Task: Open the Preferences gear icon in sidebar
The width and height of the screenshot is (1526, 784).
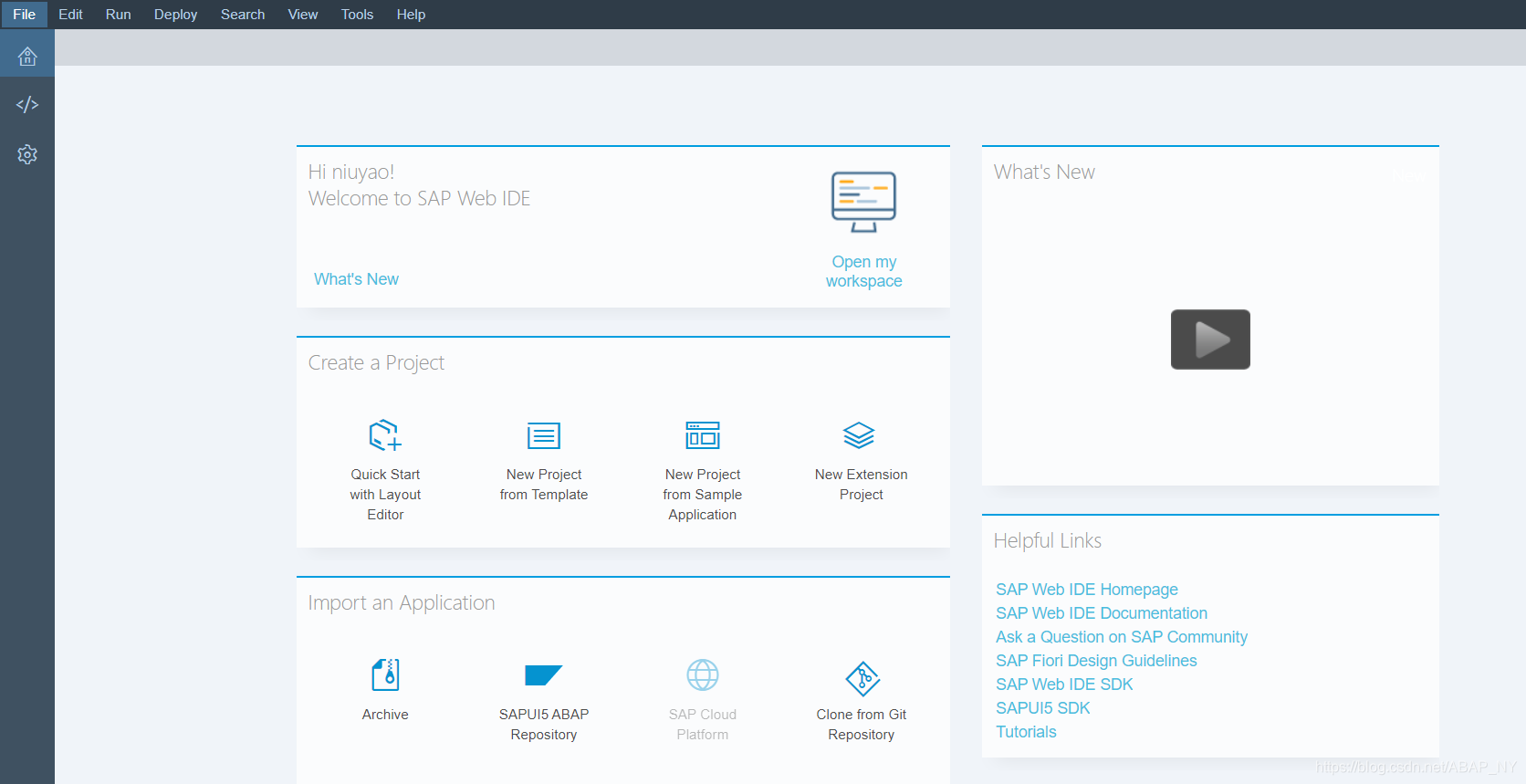Action: pos(27,154)
